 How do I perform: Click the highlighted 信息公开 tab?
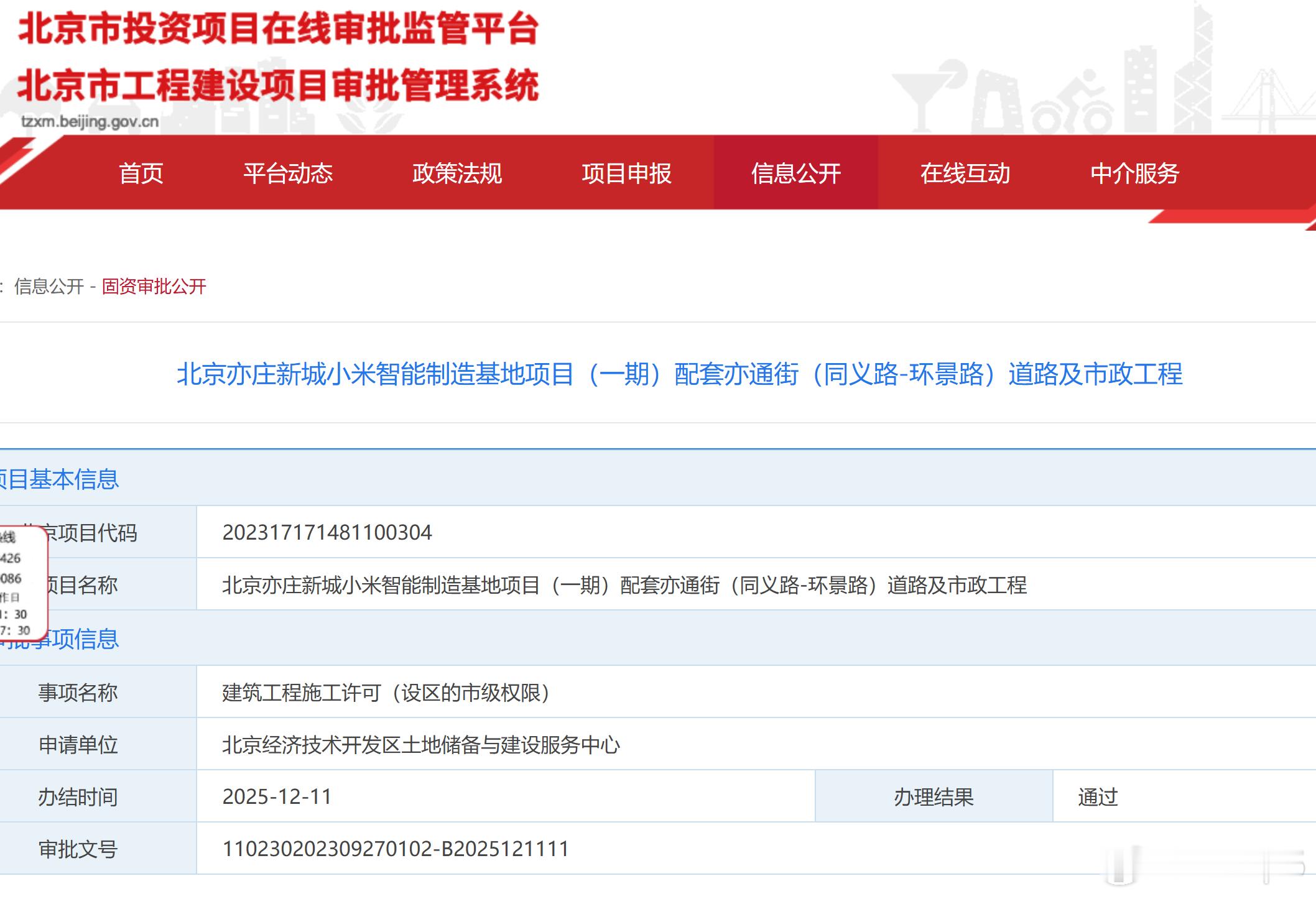[795, 173]
